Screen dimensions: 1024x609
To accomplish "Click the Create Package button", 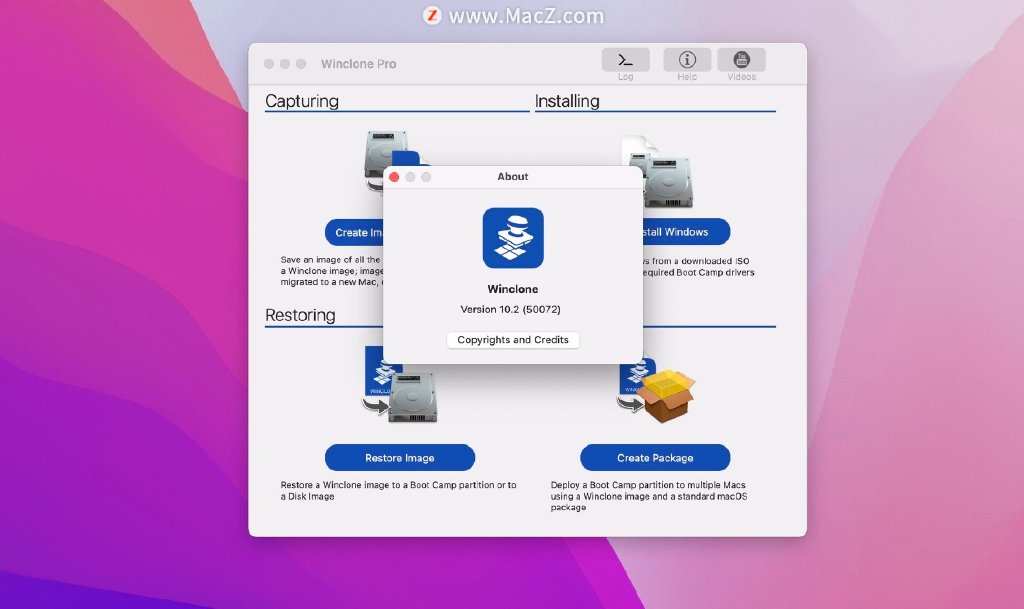I will 654,457.
